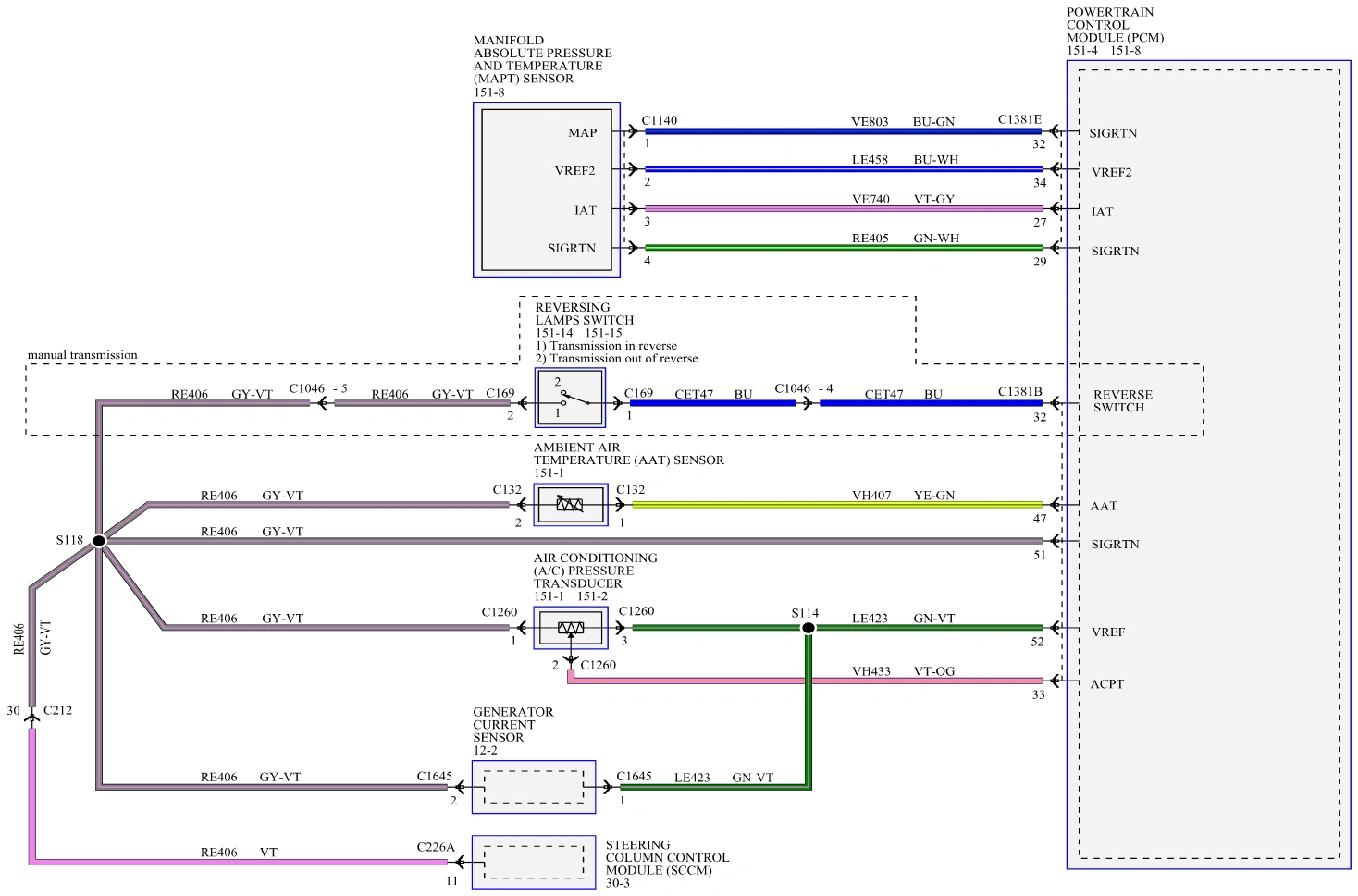Select the 'RE405' wire label
This screenshot has height=896, width=1358.
(870, 238)
